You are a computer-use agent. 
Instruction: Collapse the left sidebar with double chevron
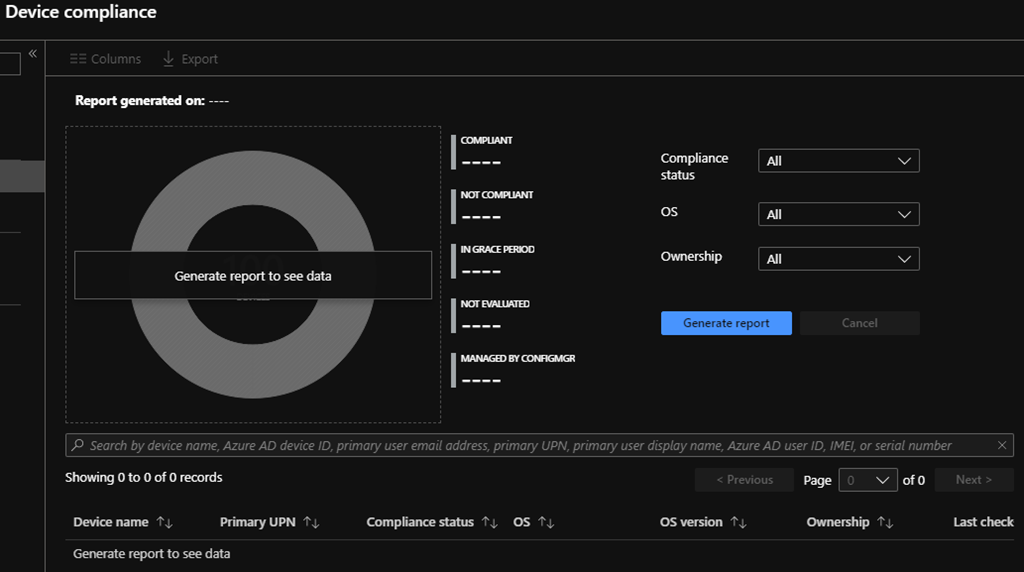tap(32, 54)
